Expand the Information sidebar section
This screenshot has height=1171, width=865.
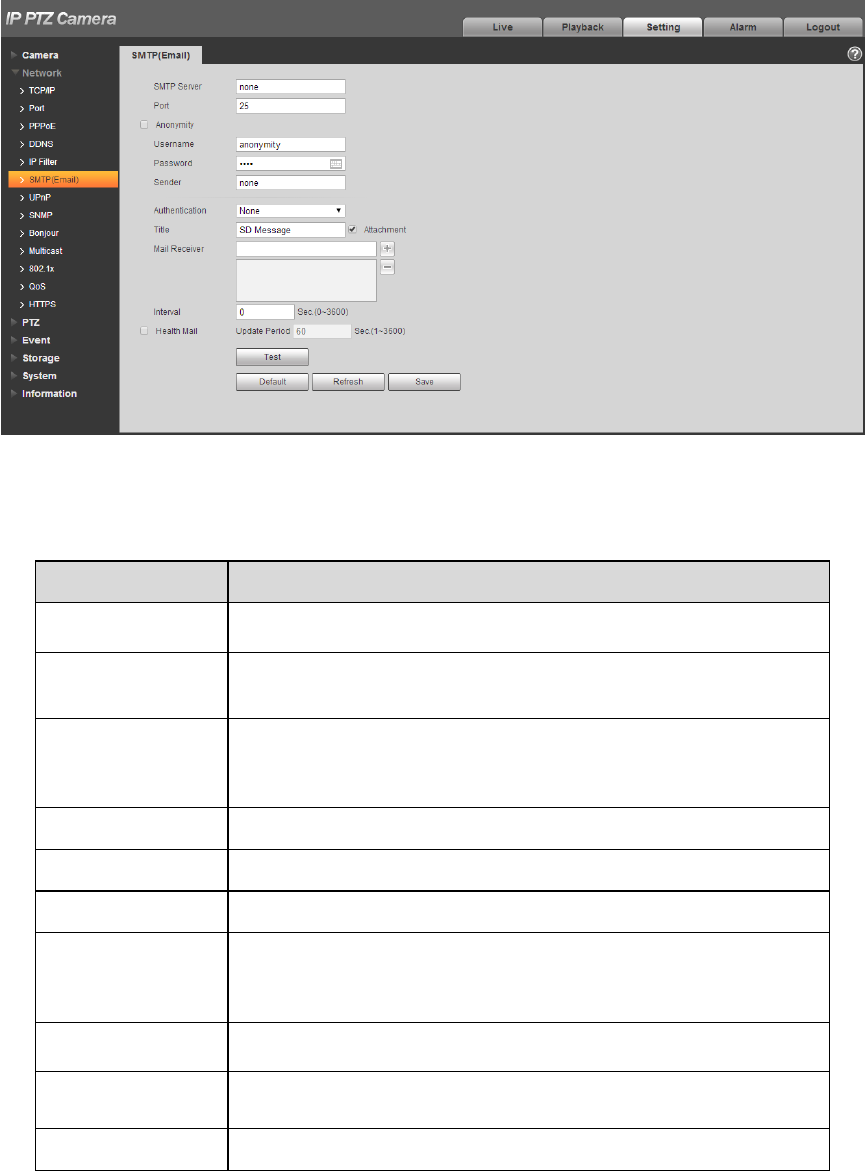point(49,394)
